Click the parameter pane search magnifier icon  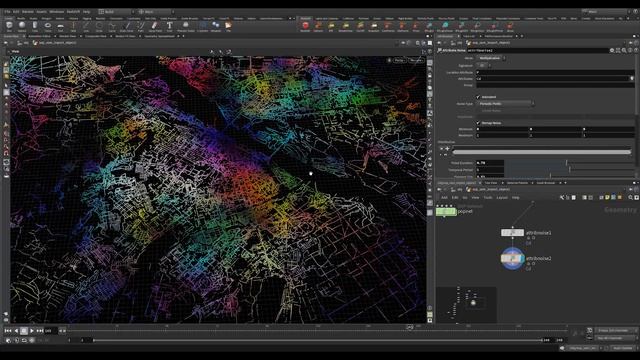624,50
